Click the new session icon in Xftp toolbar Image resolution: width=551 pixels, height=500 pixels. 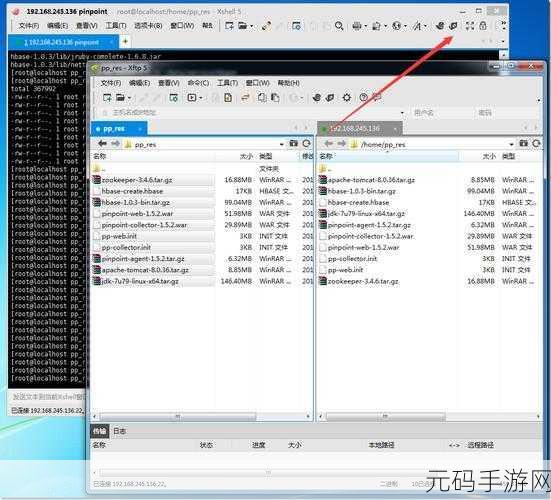tap(107, 97)
